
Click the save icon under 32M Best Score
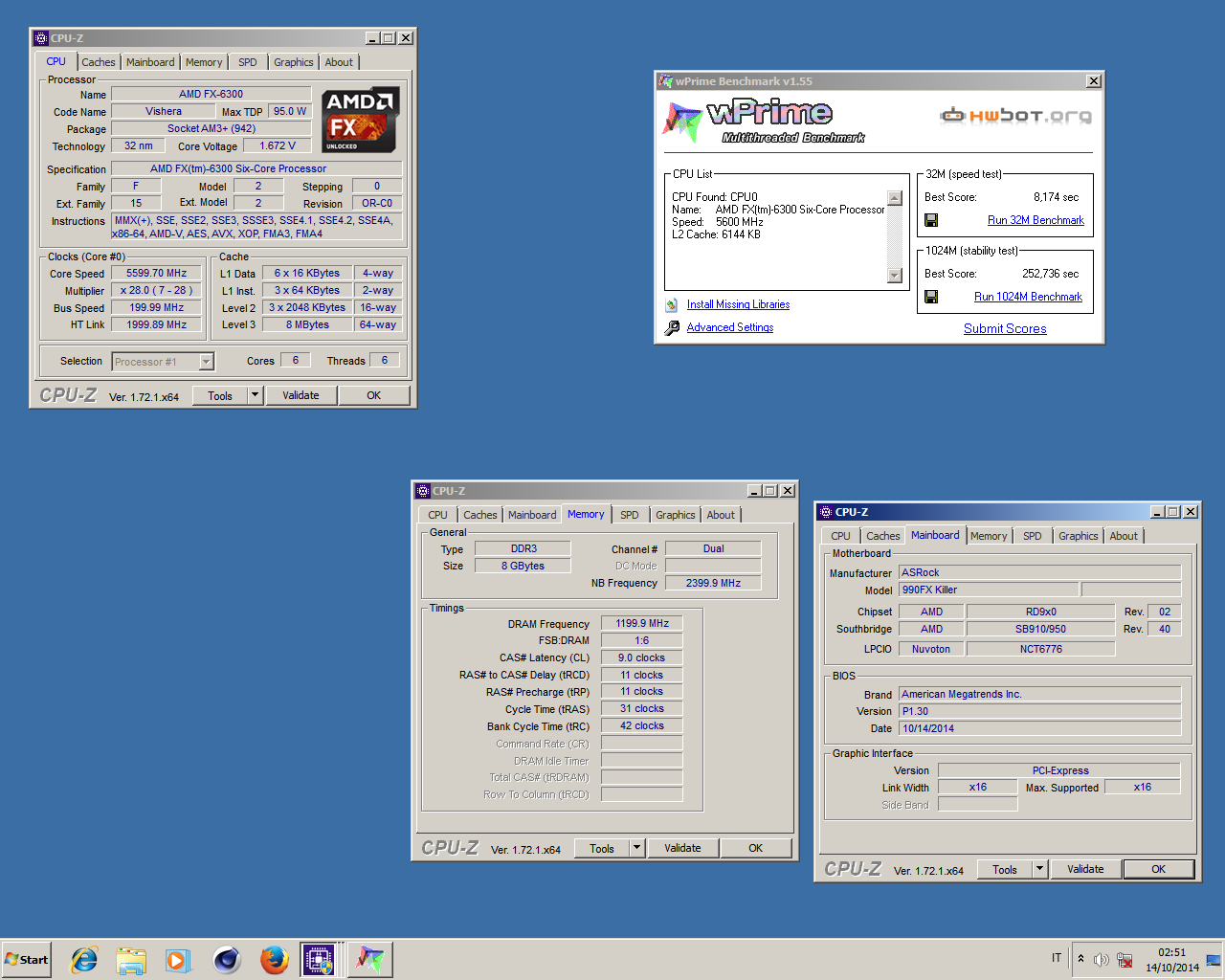(931, 220)
